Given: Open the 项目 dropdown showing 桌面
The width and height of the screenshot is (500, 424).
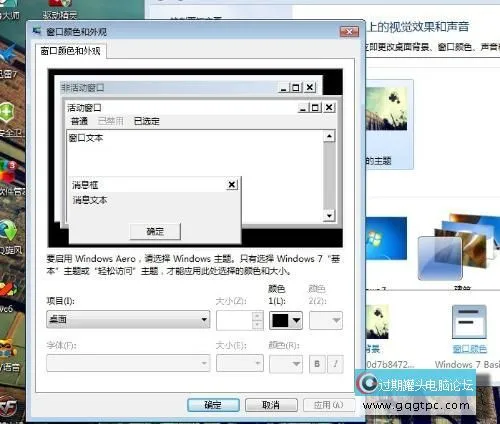Looking at the screenshot, I should [x=128, y=320].
